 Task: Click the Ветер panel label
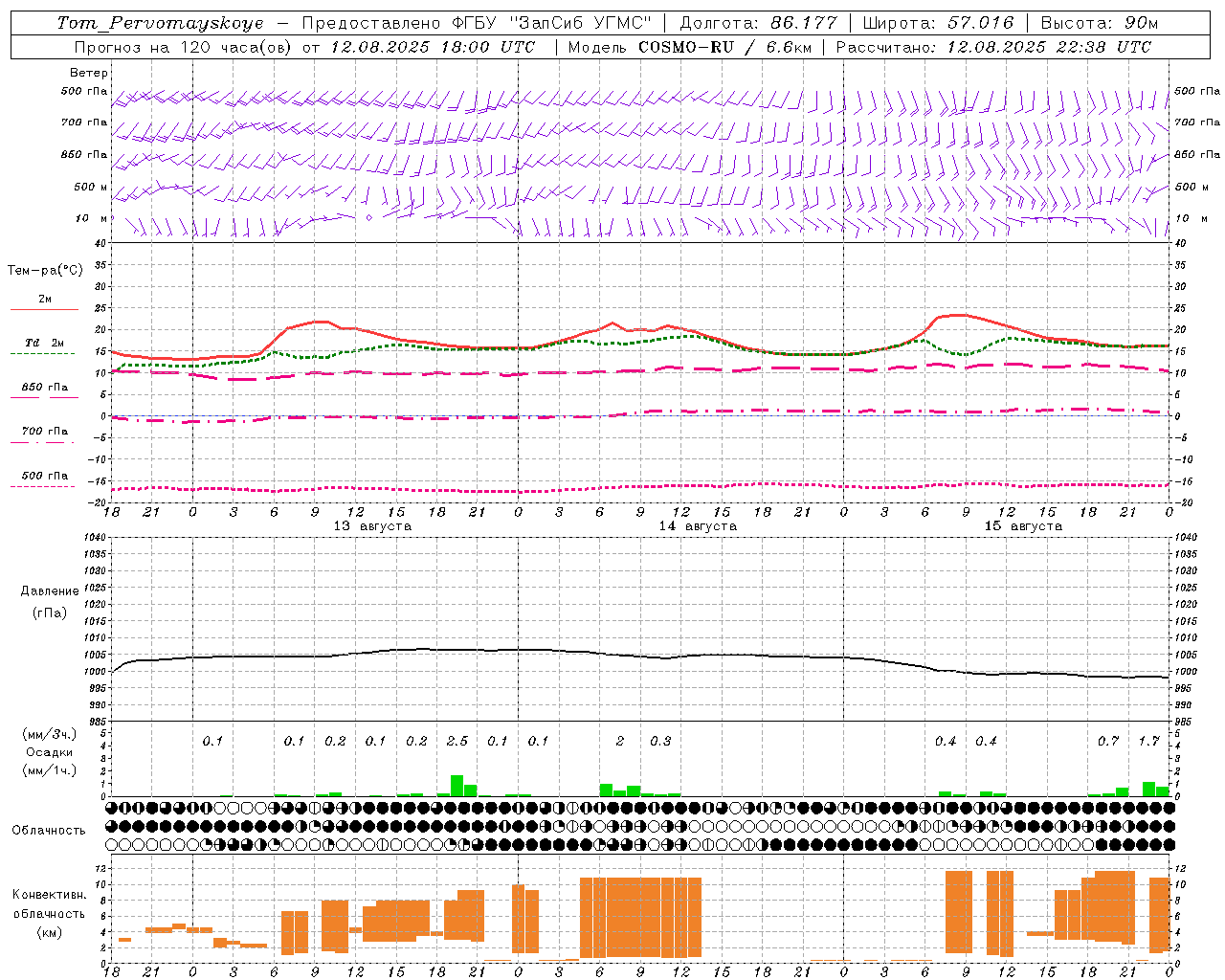coord(89,73)
